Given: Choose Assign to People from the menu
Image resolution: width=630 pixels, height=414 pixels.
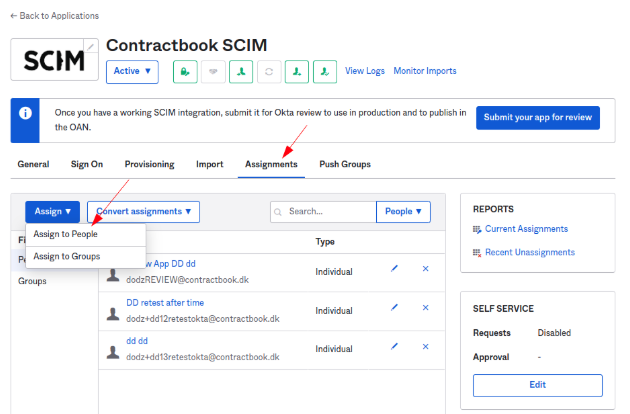Looking at the screenshot, I should (66, 234).
